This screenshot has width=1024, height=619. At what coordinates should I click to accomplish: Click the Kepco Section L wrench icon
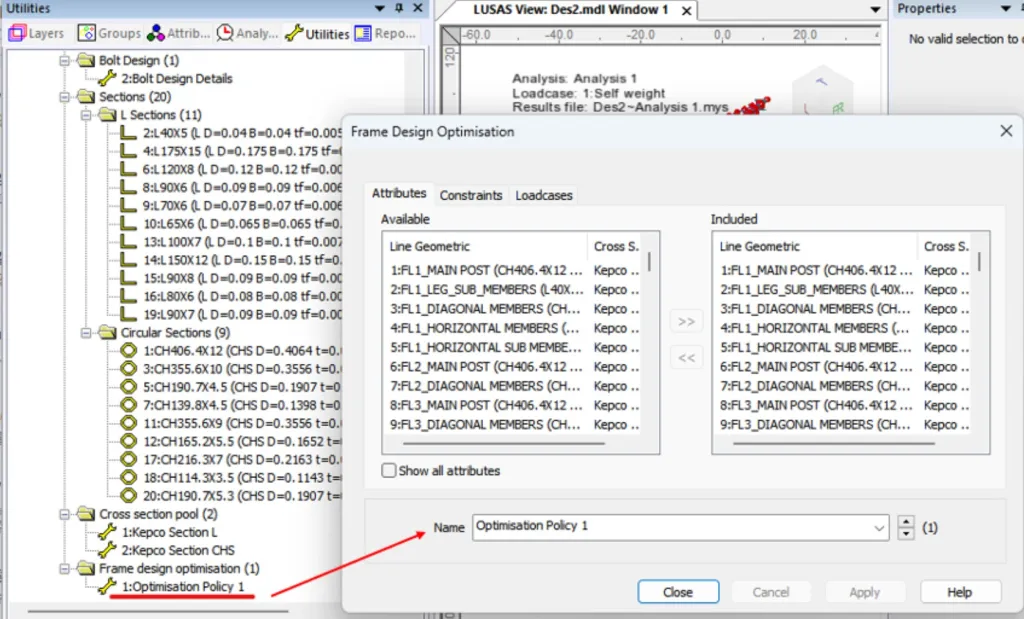point(107,532)
